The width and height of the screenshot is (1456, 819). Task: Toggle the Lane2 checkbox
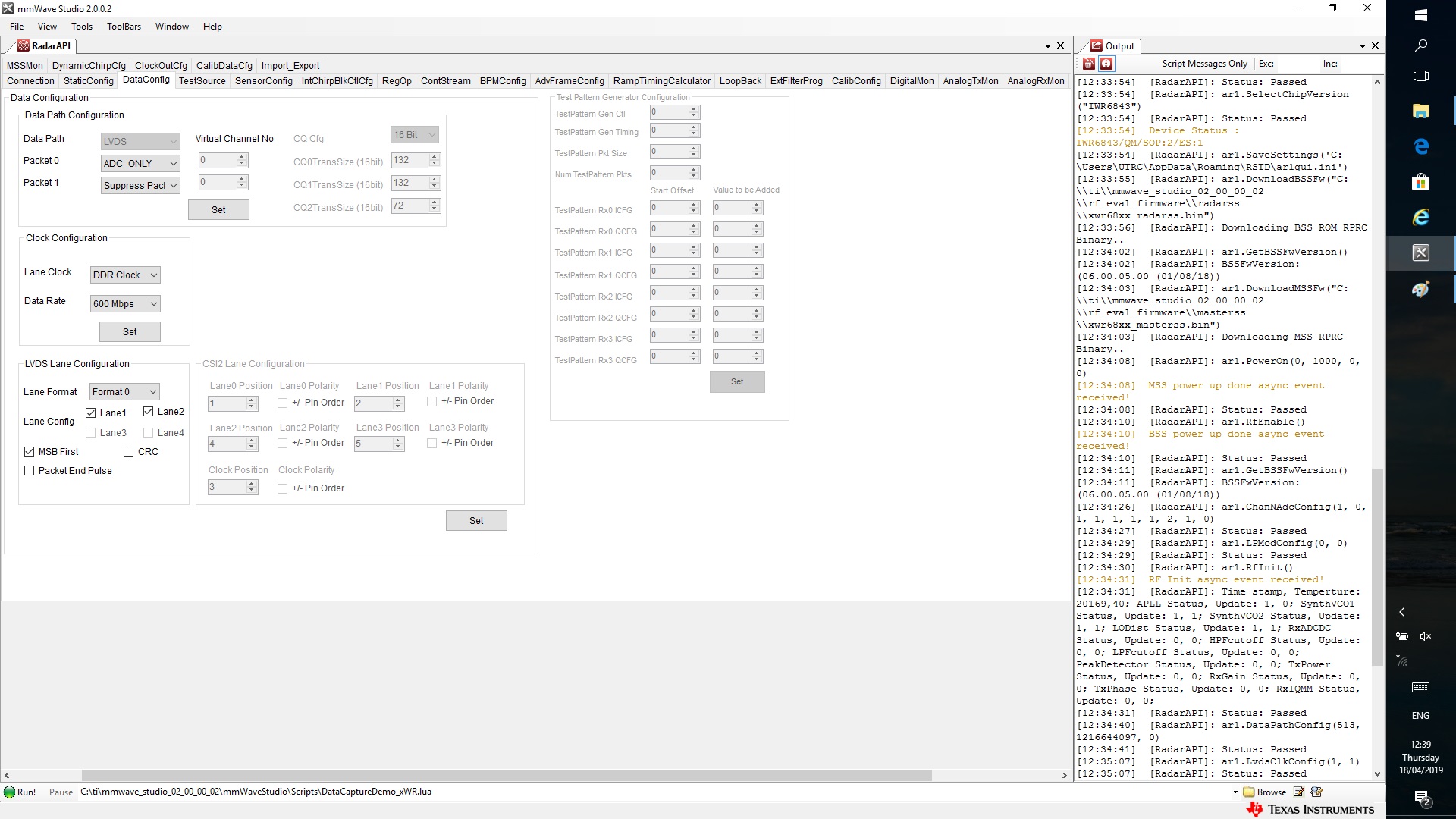tap(149, 412)
